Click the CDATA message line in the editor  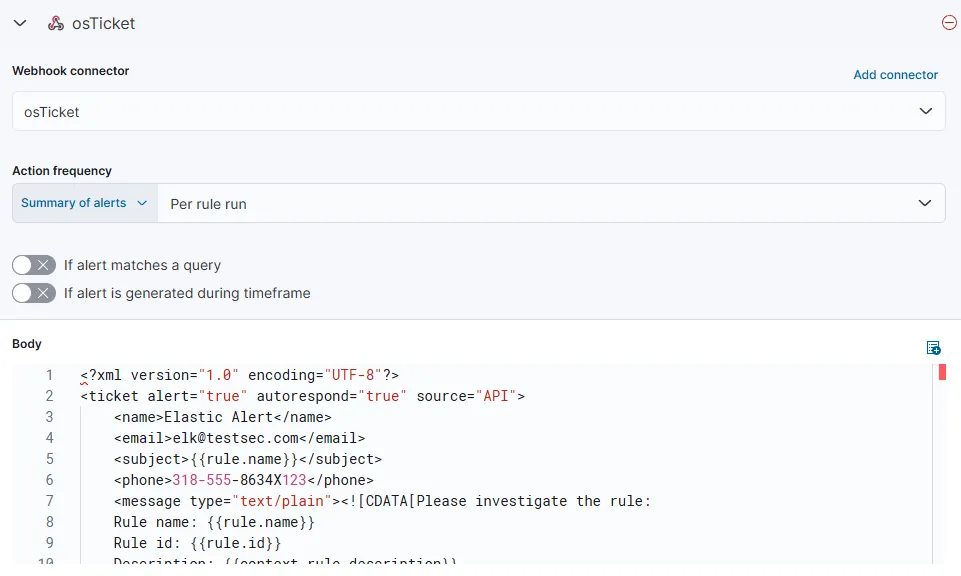click(x=400, y=500)
